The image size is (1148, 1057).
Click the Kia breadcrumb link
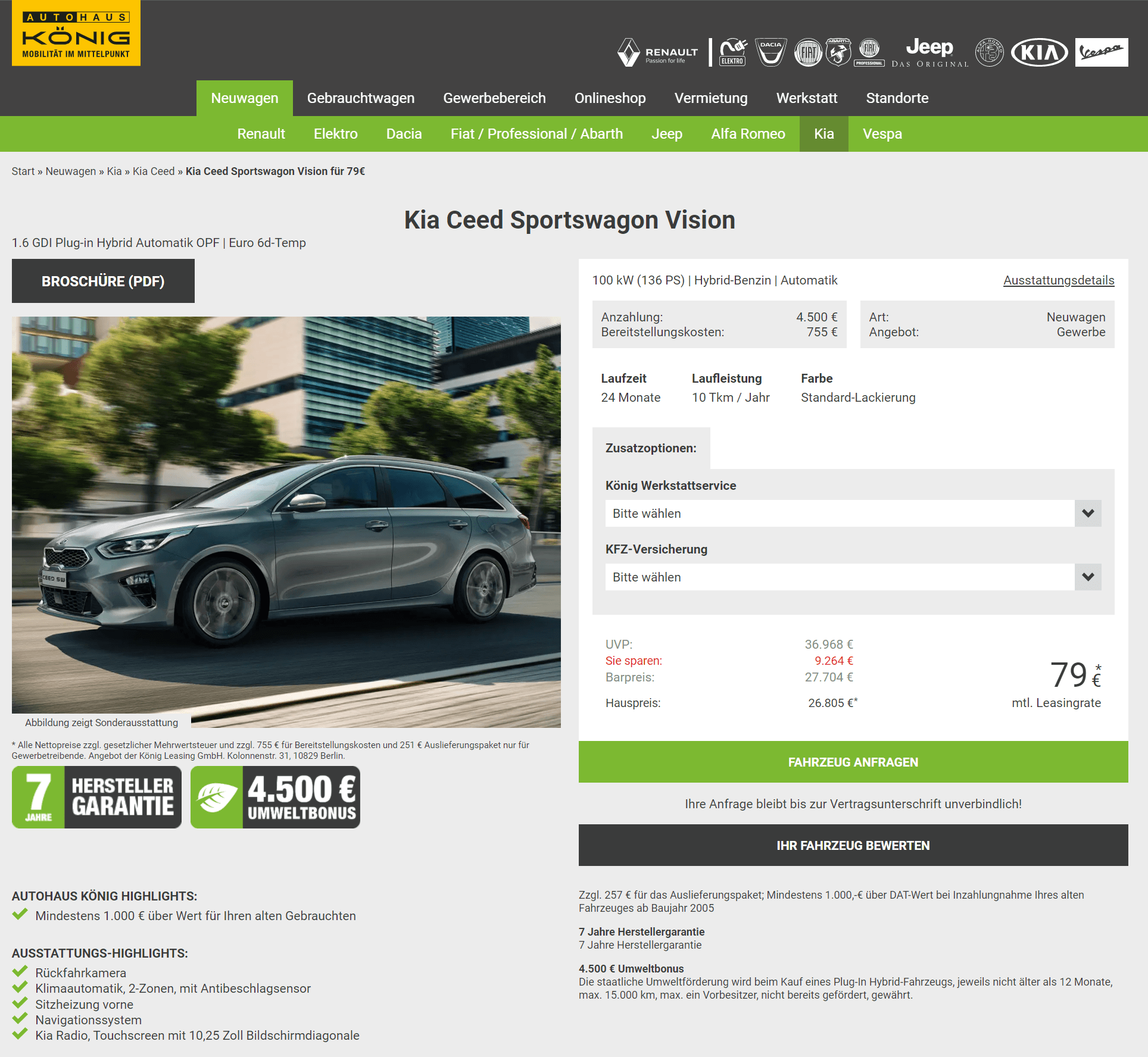coord(114,171)
